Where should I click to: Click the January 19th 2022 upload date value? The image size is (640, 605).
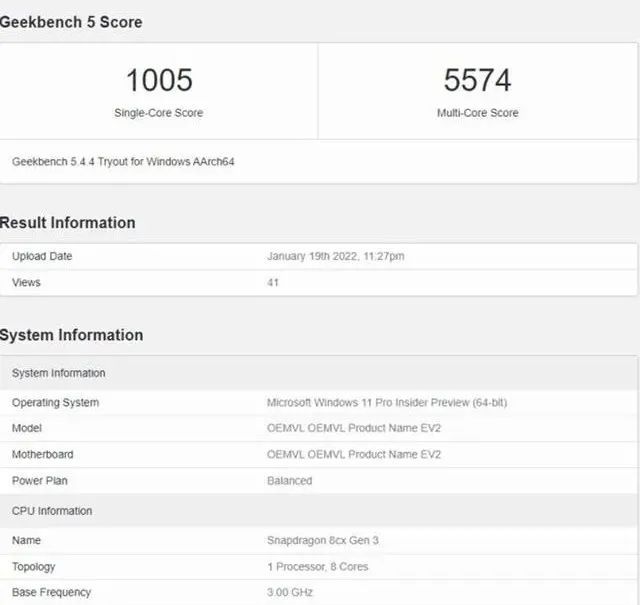pyautogui.click(x=335, y=256)
